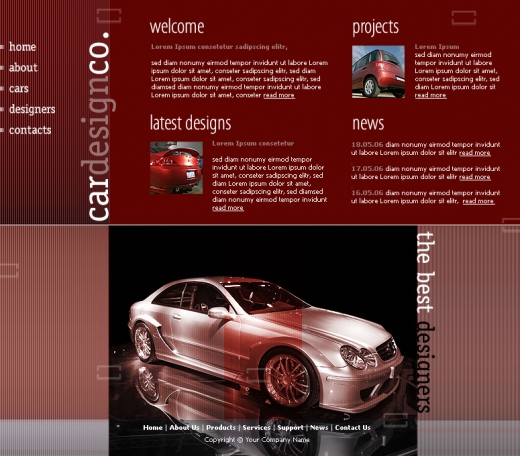Image resolution: width=520 pixels, height=456 pixels.
Task: Select Products in the footer menu
Action: [221, 428]
